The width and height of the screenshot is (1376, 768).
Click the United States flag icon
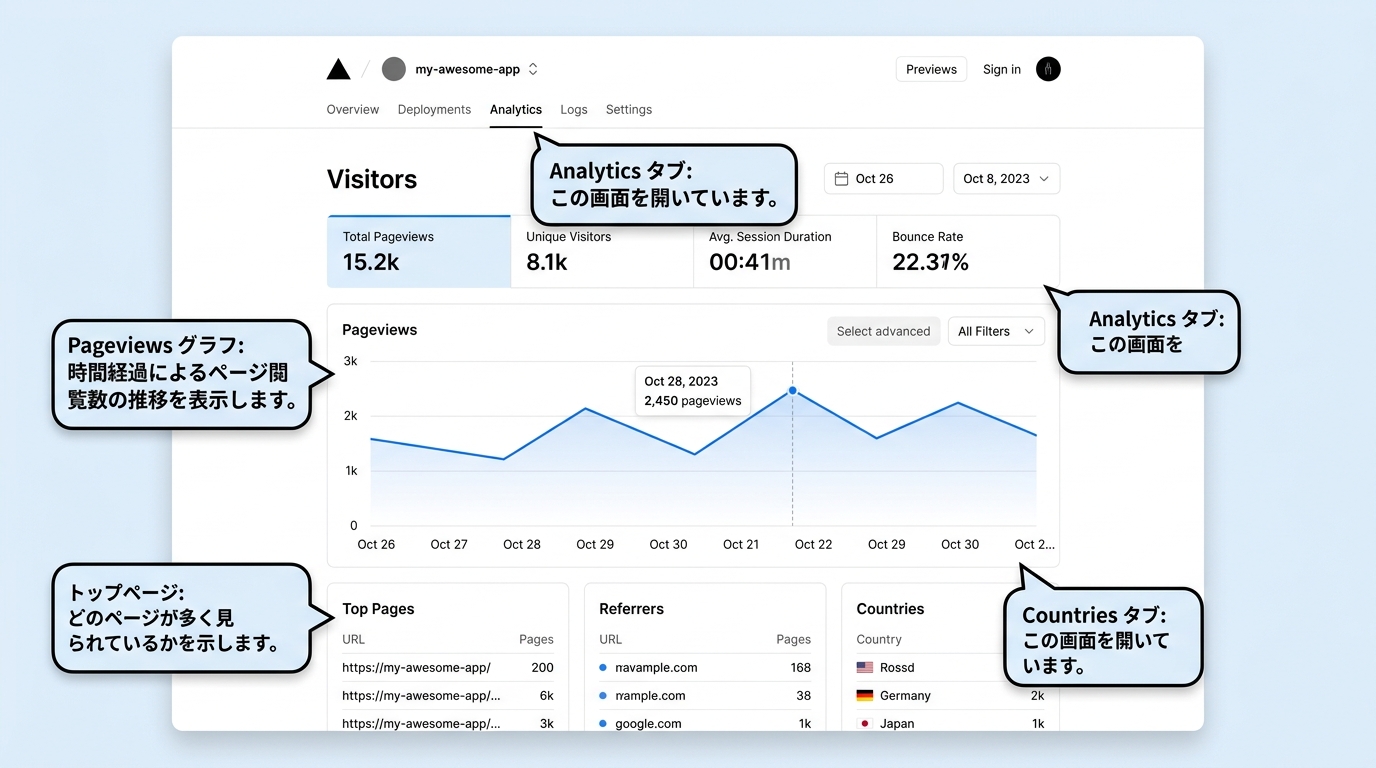click(865, 667)
